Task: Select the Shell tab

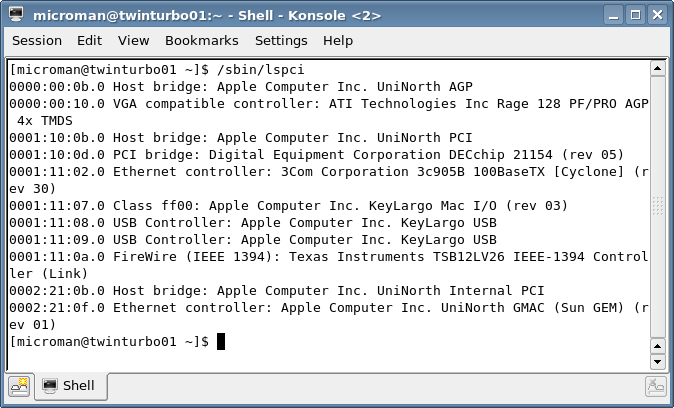Action: pos(71,386)
